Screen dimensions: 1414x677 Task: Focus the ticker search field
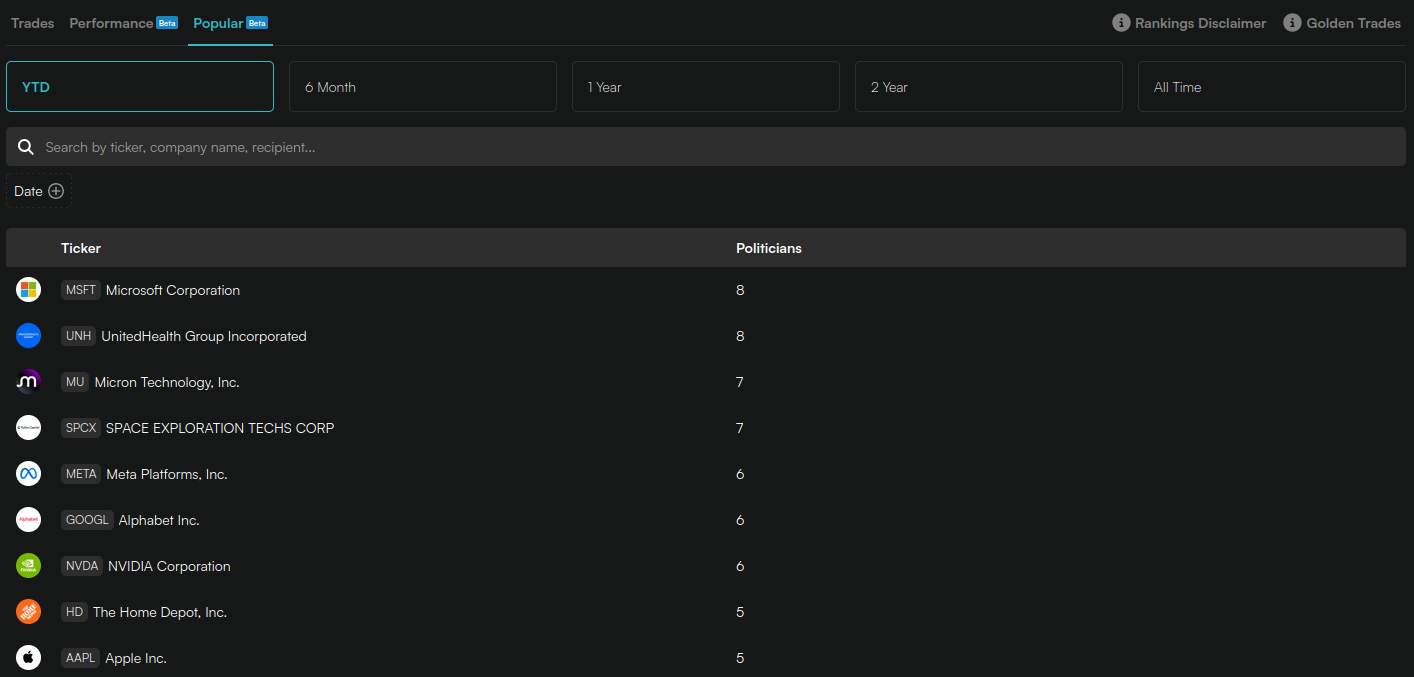[706, 147]
